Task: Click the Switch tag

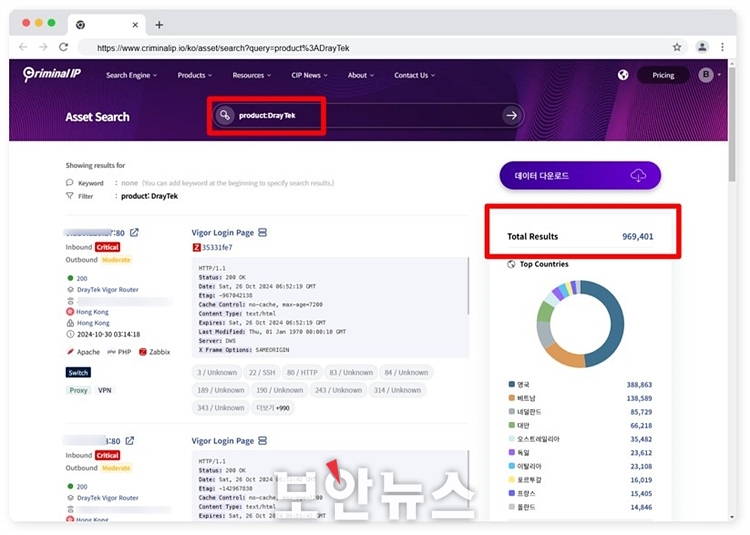Action: (x=78, y=372)
